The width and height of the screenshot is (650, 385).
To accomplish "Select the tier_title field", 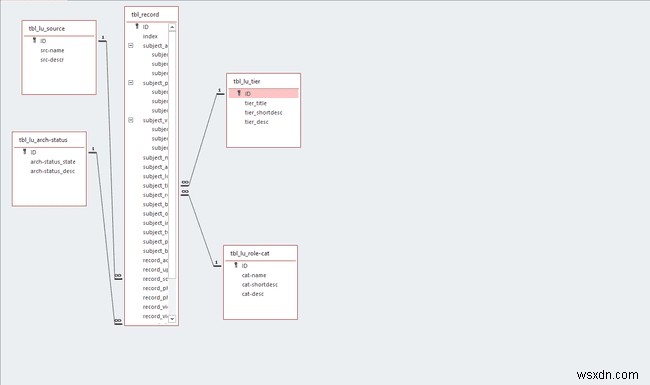I will (255, 103).
